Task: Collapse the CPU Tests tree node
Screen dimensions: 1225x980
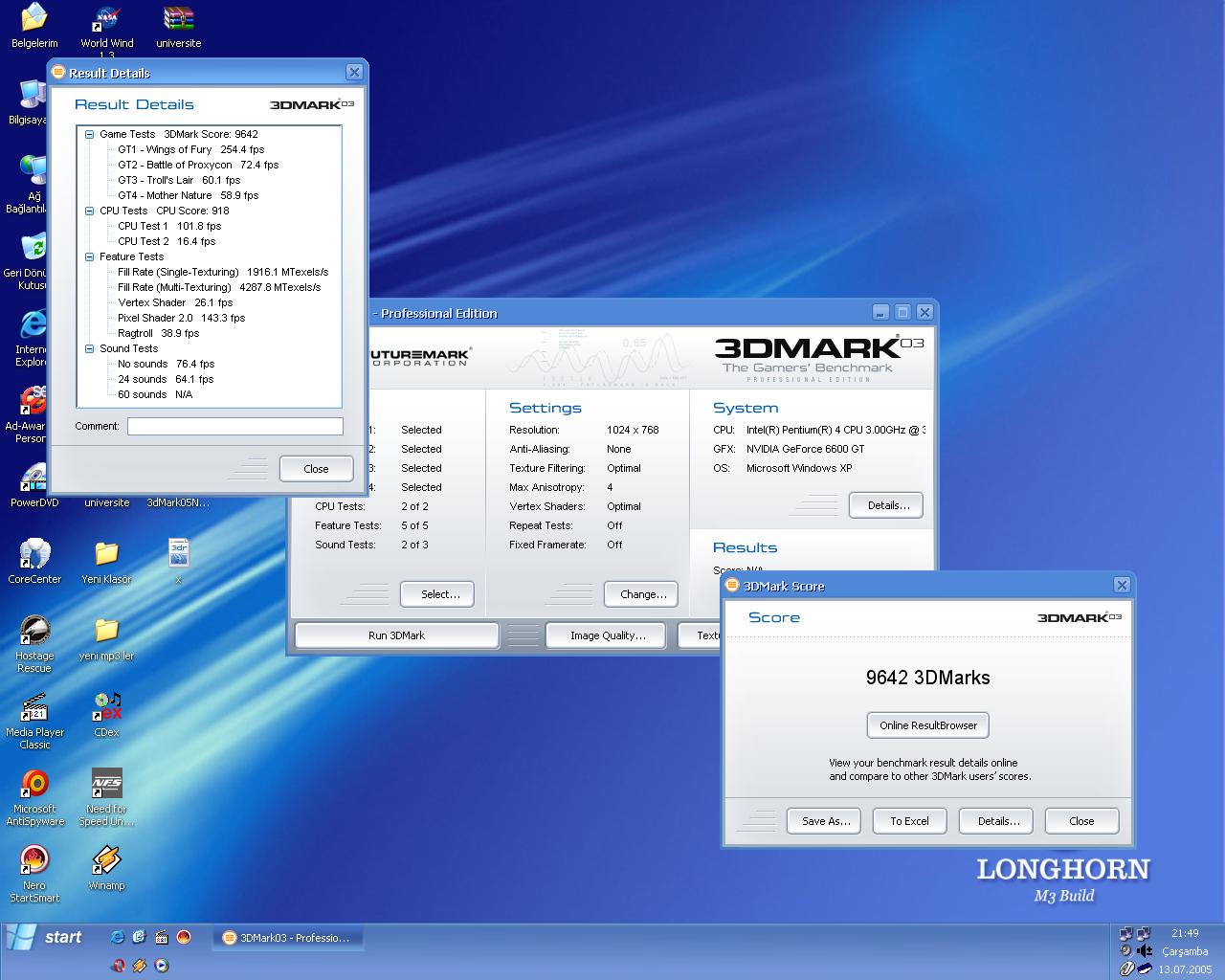Action: pos(90,211)
